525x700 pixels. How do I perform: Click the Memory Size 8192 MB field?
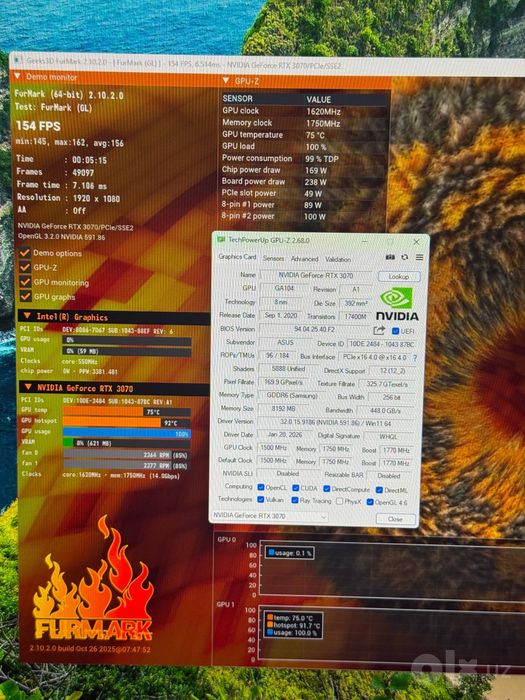(x=284, y=408)
